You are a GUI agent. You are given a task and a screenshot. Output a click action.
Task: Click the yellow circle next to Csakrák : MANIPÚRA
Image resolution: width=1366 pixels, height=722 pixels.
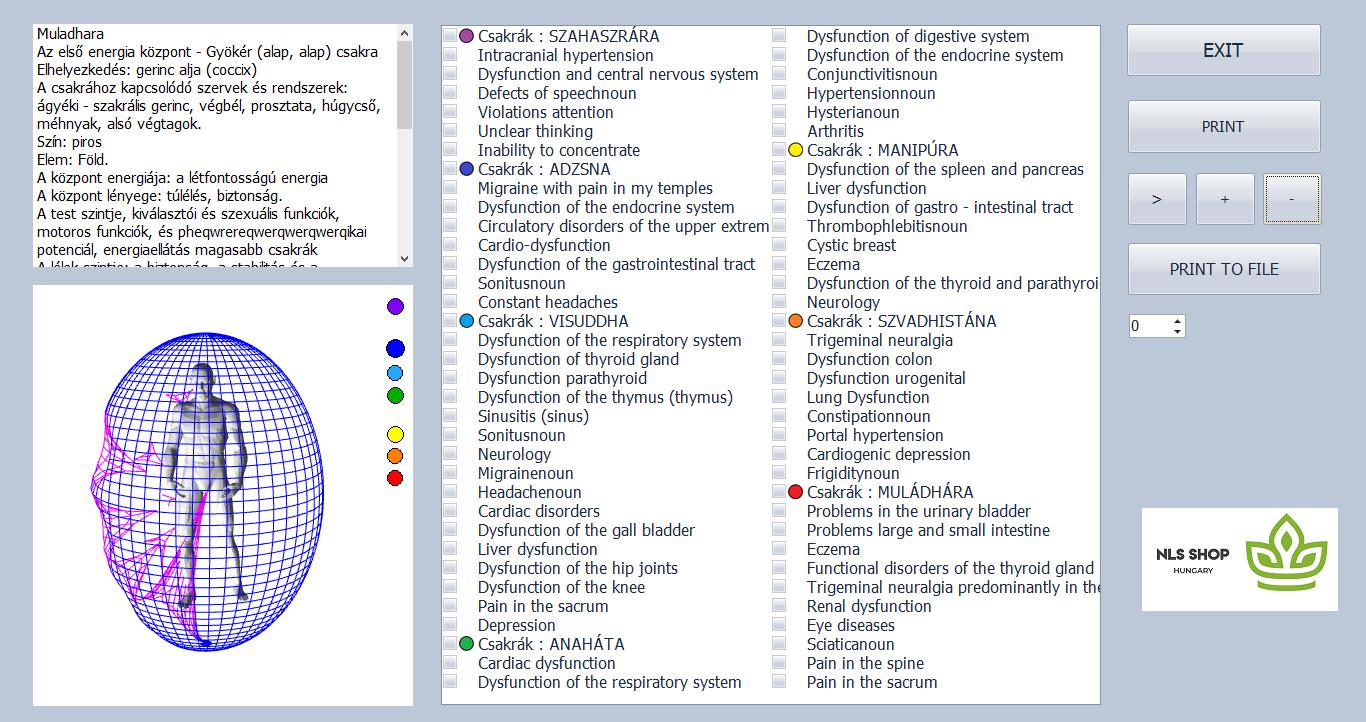tap(796, 150)
